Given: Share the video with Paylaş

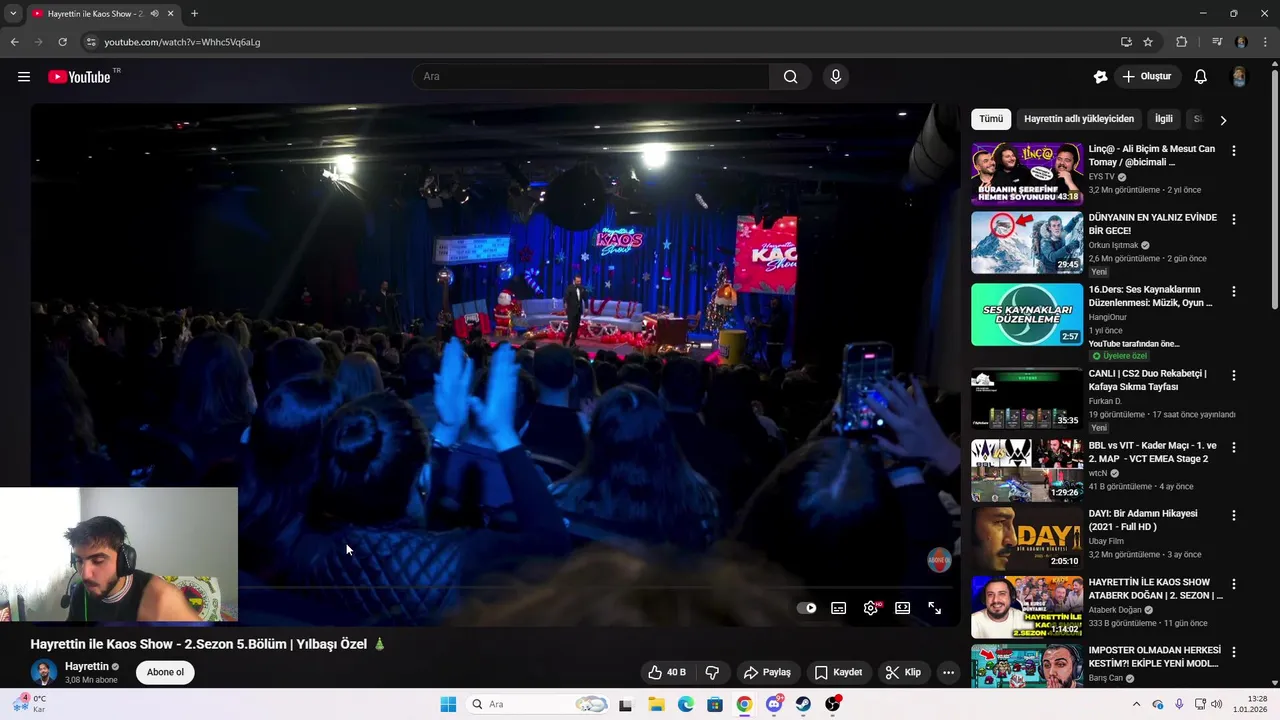Looking at the screenshot, I should tap(767, 672).
